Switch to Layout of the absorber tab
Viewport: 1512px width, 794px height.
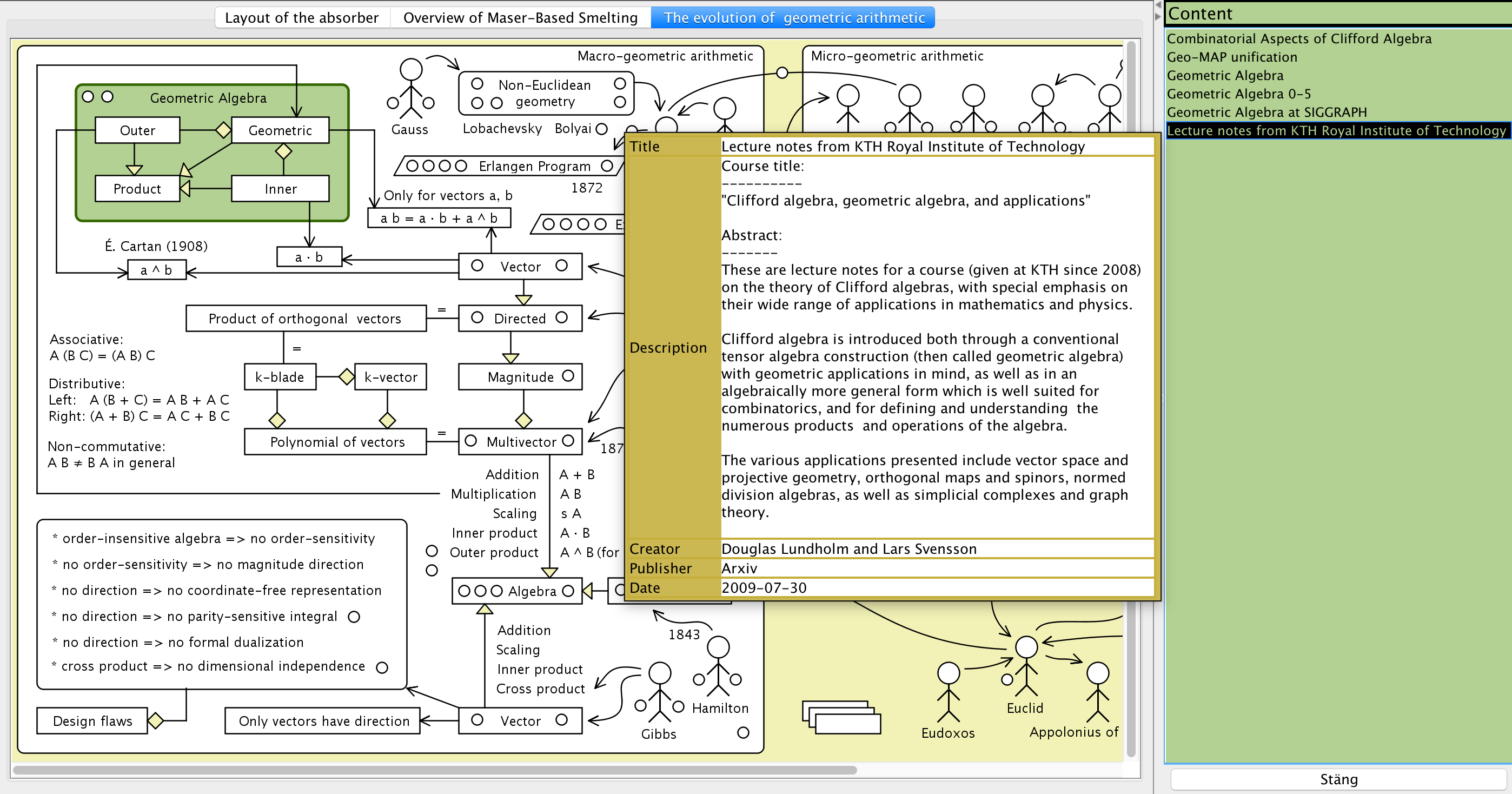click(301, 18)
